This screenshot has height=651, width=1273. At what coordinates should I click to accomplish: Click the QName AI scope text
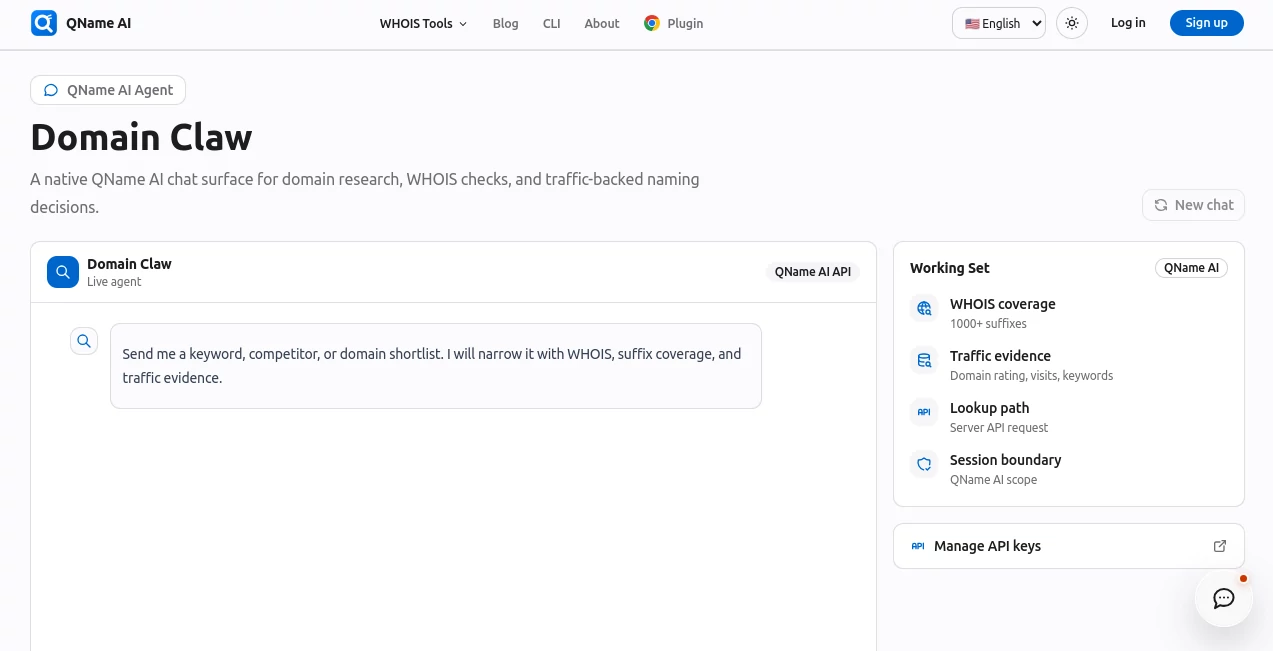coord(993,480)
